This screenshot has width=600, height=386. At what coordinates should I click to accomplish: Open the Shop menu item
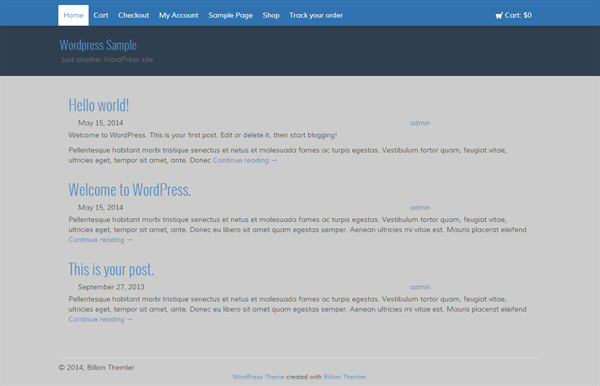click(x=271, y=15)
